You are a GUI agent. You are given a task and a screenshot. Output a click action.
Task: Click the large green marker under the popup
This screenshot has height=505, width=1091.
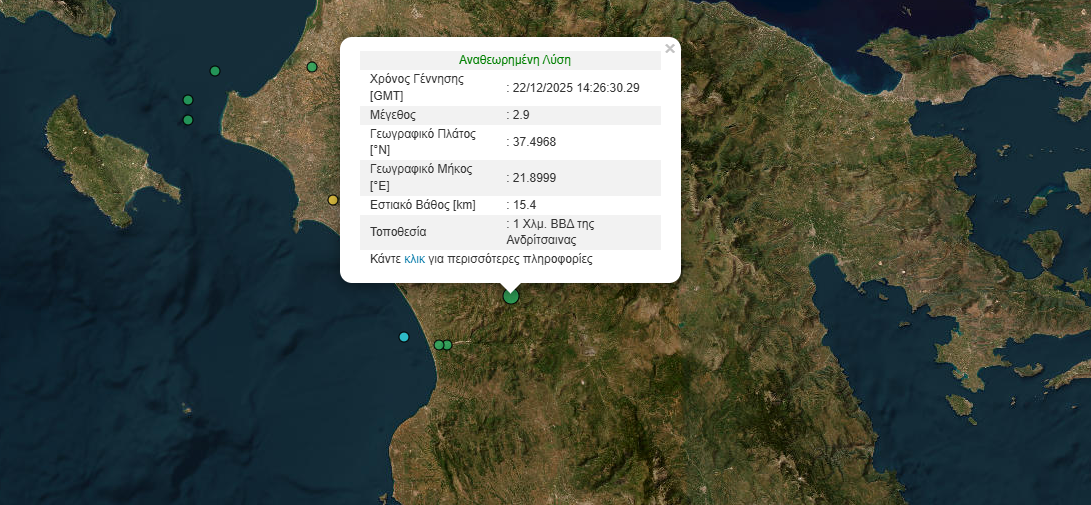(x=511, y=296)
